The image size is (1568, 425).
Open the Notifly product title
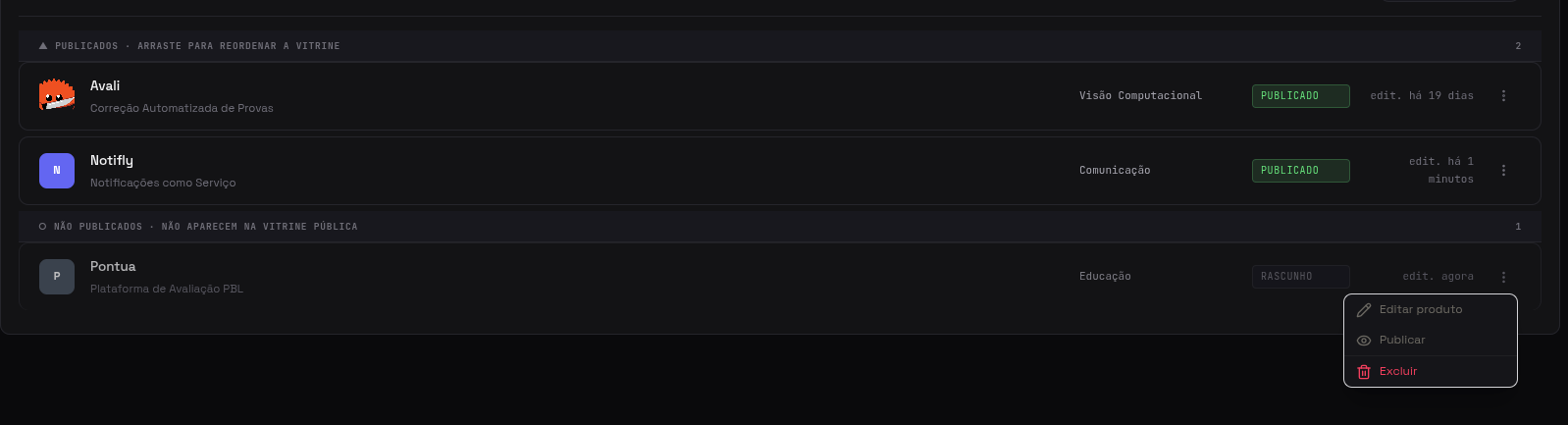tap(112, 160)
